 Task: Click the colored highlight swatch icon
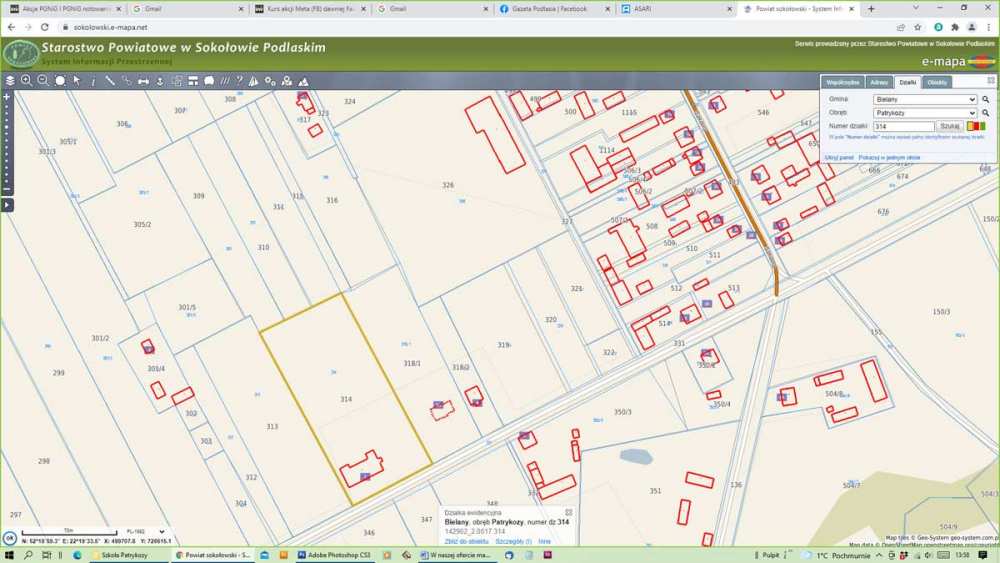[976, 126]
